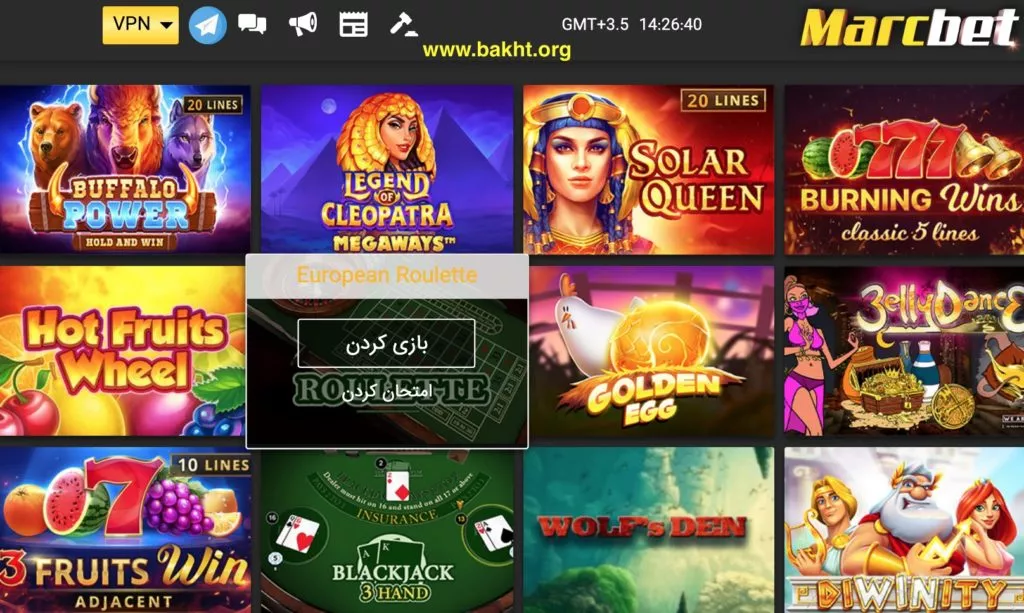This screenshot has height=613, width=1024.
Task: Expand the VPN dropdown
Action: pyautogui.click(x=140, y=25)
